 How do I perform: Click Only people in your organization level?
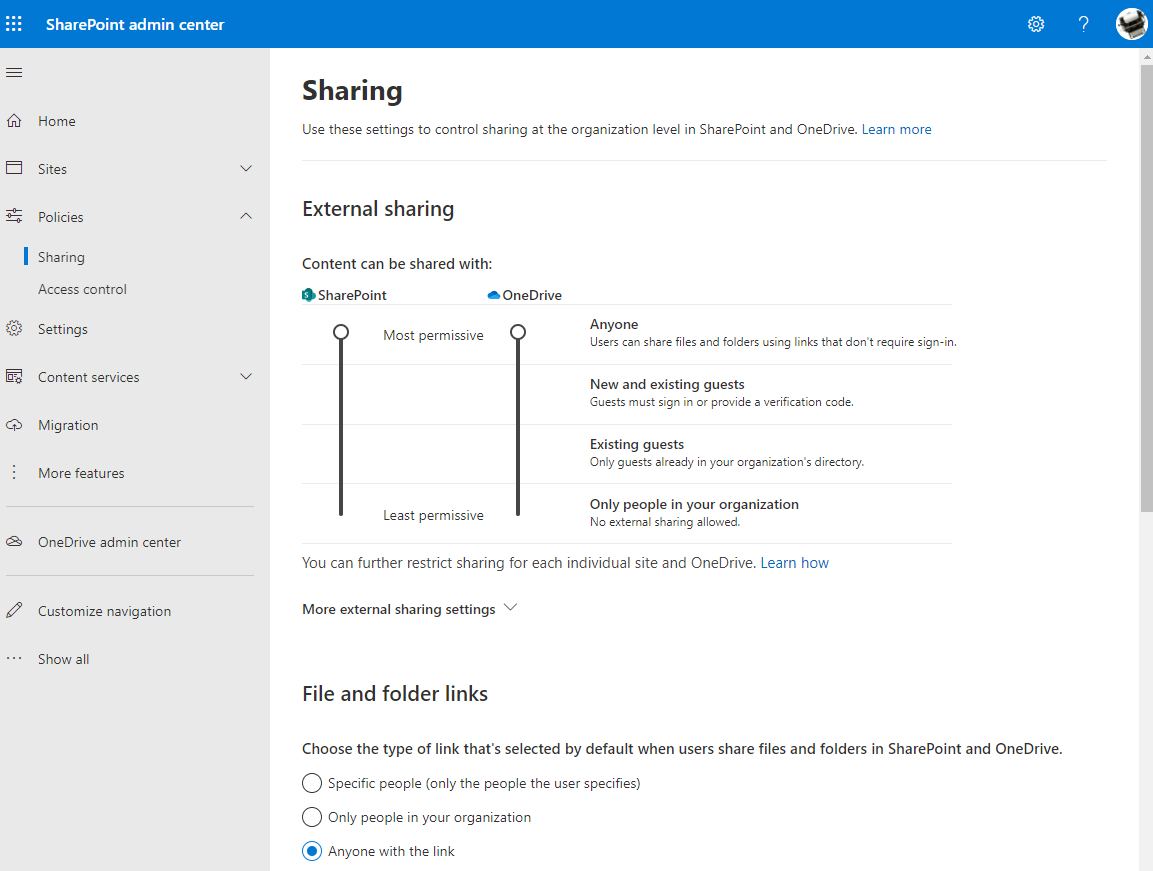point(694,504)
